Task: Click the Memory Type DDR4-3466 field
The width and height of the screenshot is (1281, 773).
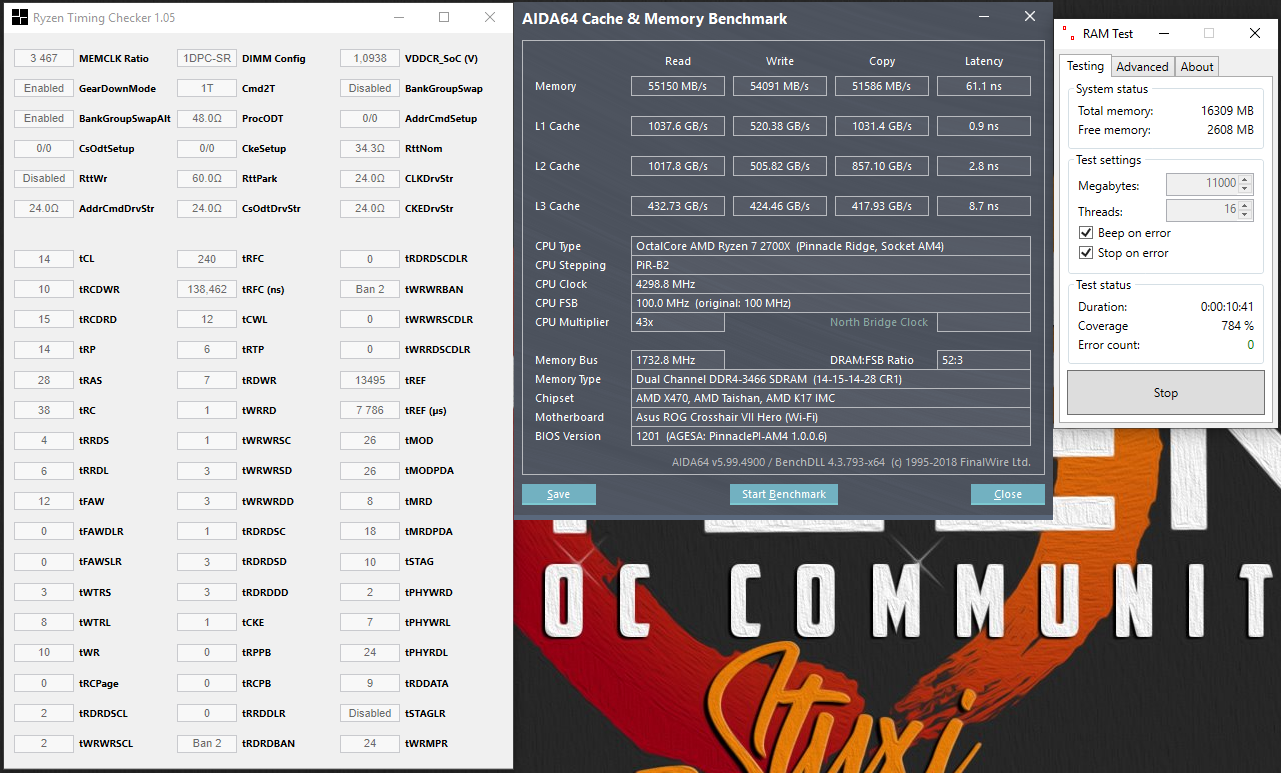Action: click(831, 379)
